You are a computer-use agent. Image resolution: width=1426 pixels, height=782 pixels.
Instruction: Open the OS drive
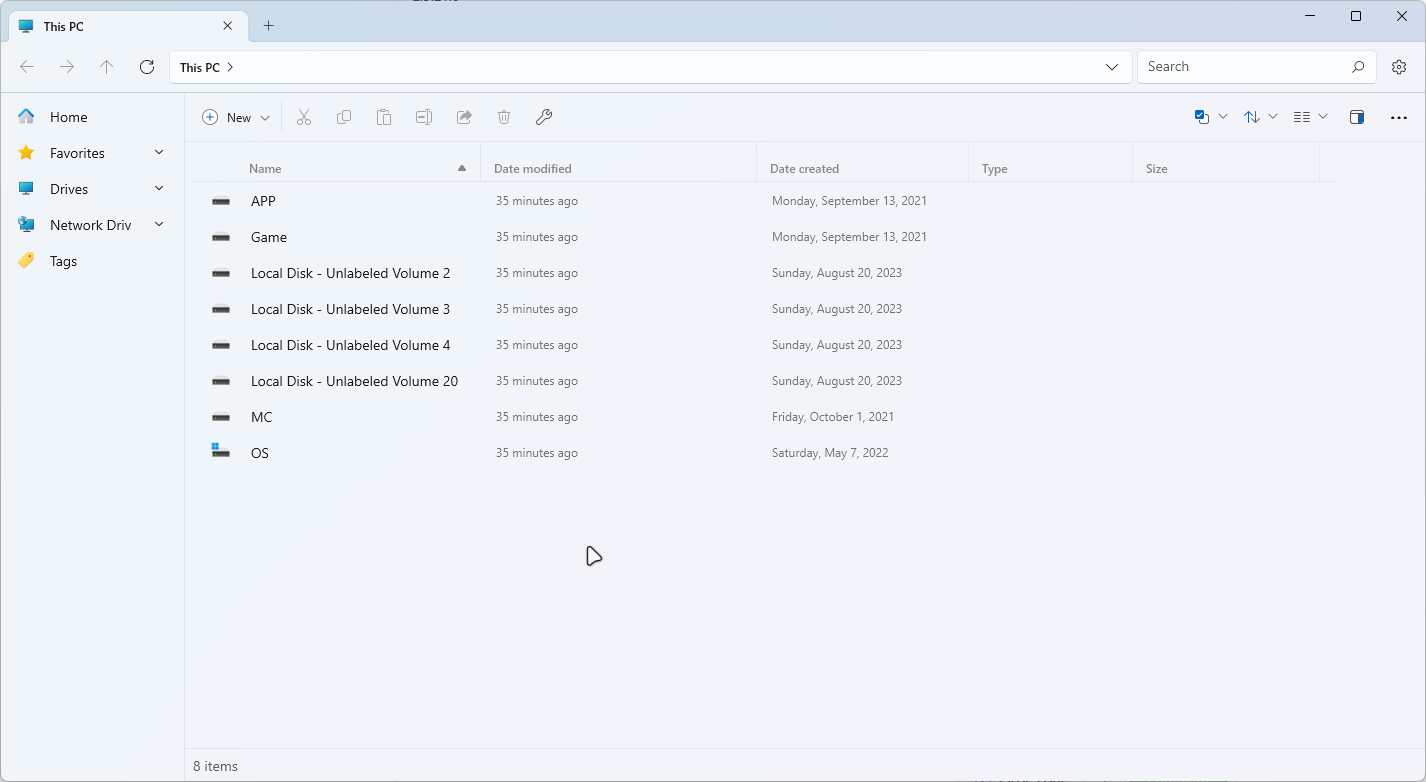pos(259,452)
